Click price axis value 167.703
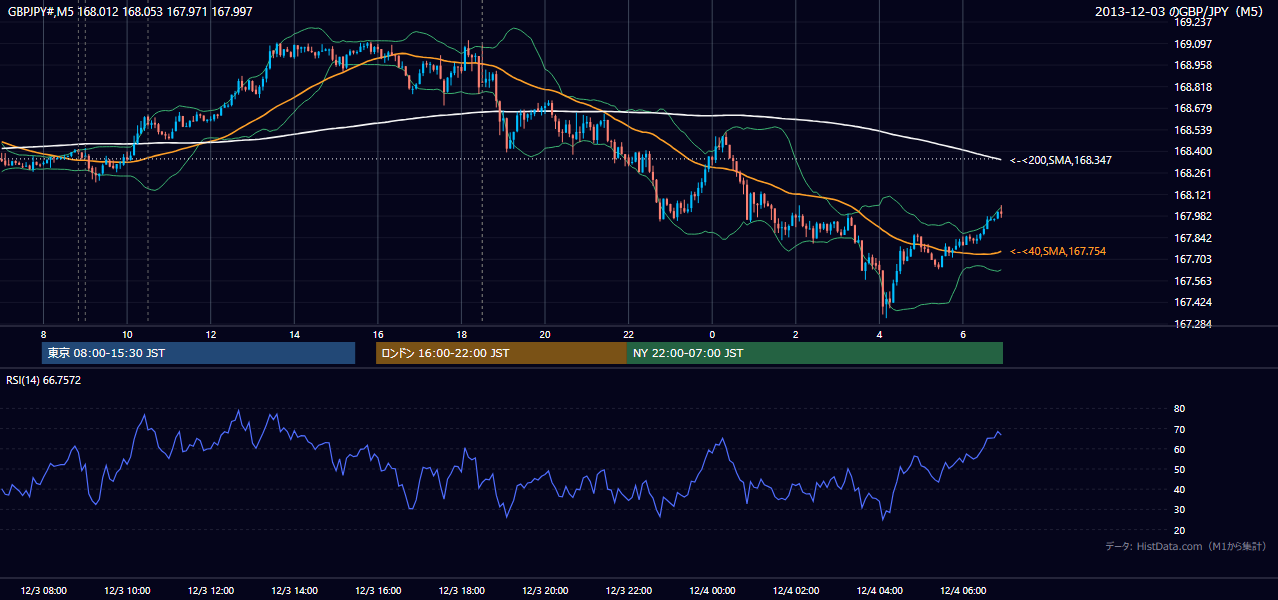 [1193, 259]
